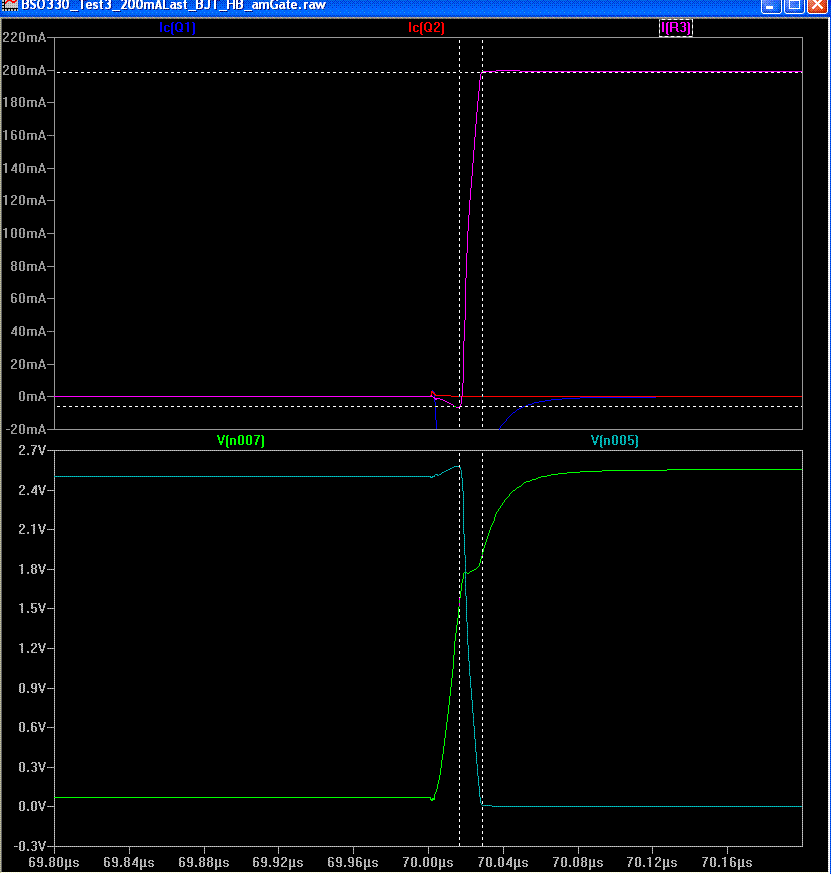Image resolution: width=831 pixels, height=874 pixels.
Task: Click the 1.5V axis label
Action: click(32, 609)
